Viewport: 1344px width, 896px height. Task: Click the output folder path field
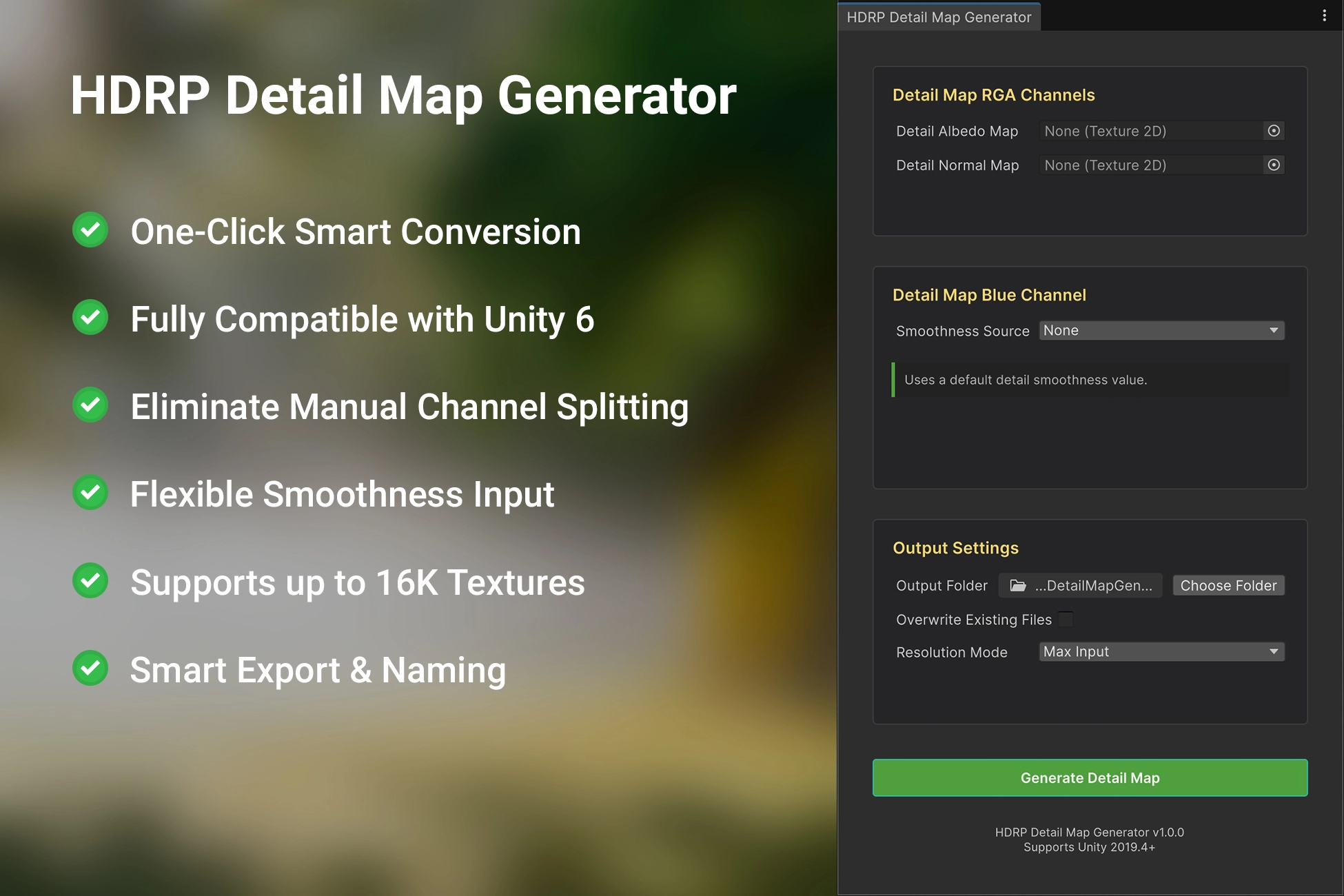point(1092,586)
